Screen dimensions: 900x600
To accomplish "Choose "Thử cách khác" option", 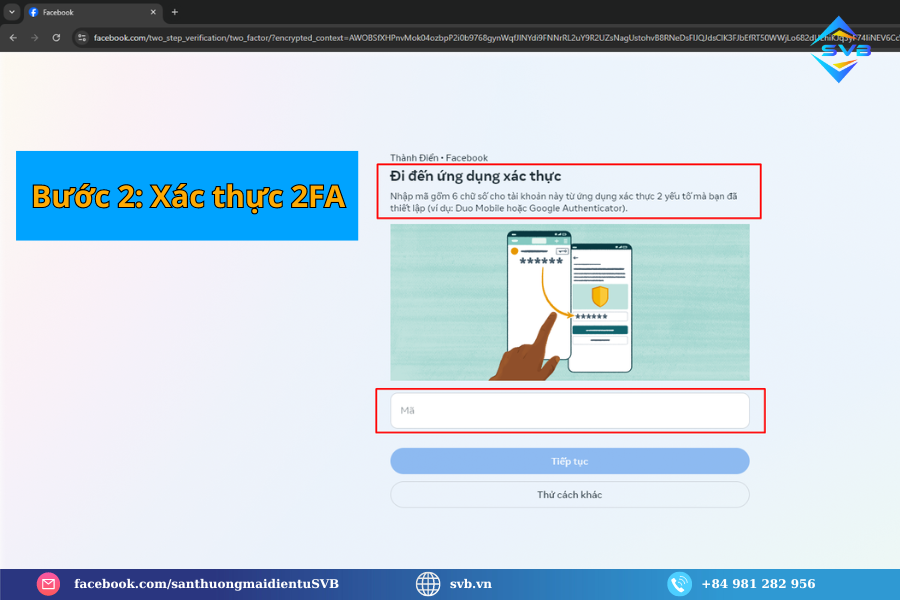I will (569, 494).
